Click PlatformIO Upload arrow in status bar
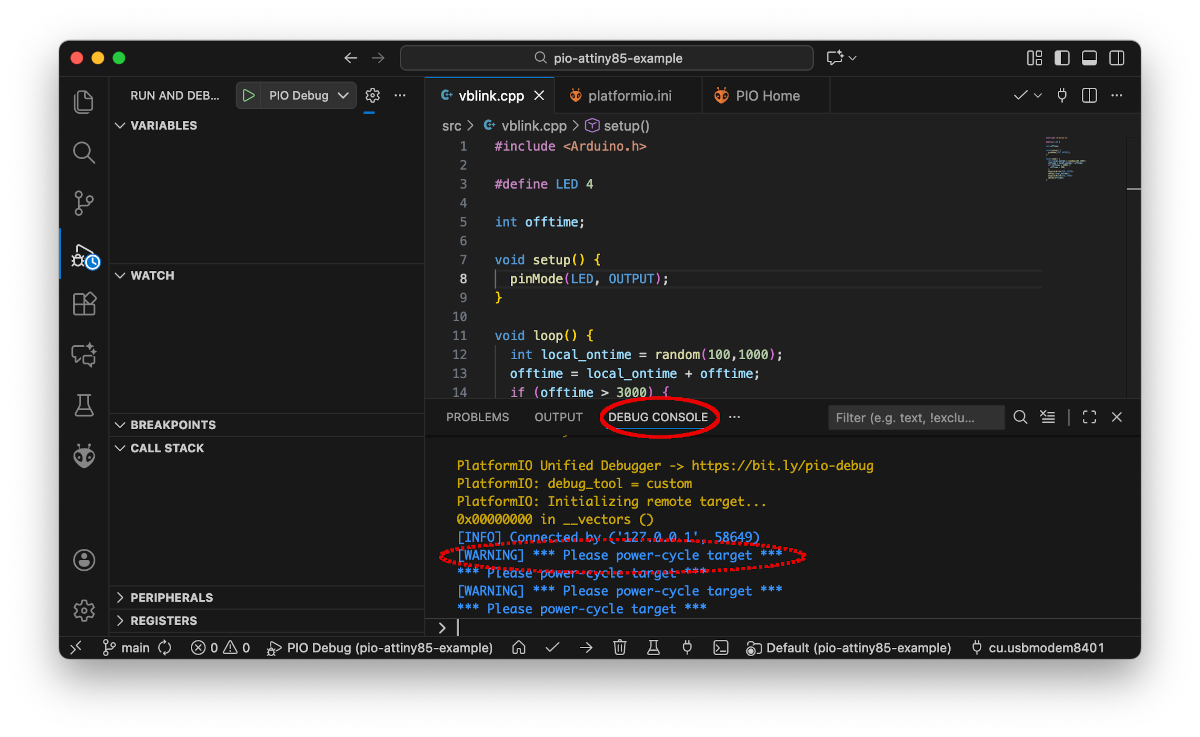This screenshot has width=1200, height=737. pos(586,648)
